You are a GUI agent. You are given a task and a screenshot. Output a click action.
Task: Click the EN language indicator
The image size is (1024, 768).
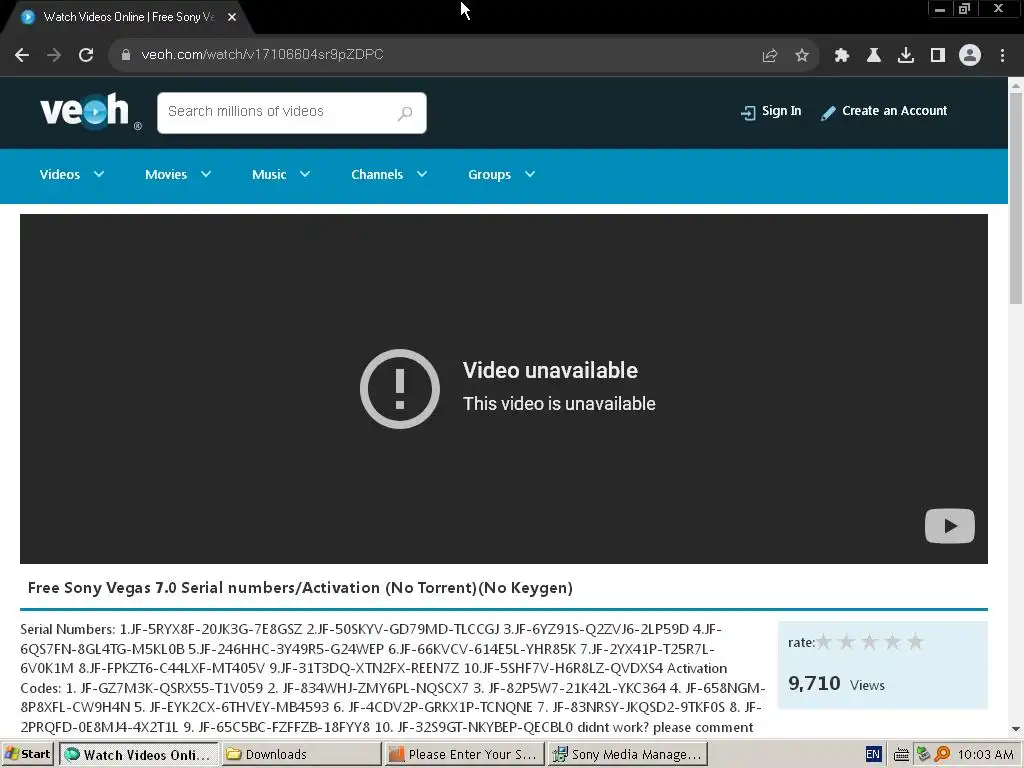(873, 754)
